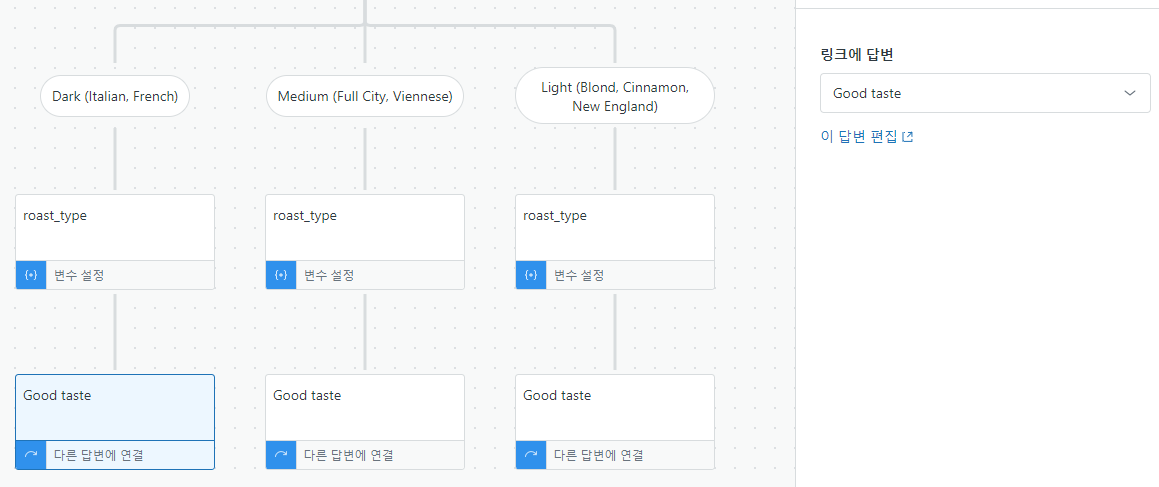The width and height of the screenshot is (1159, 487).
Task: Select the Medium (Full City, Viennese) option node
Action: [364, 96]
